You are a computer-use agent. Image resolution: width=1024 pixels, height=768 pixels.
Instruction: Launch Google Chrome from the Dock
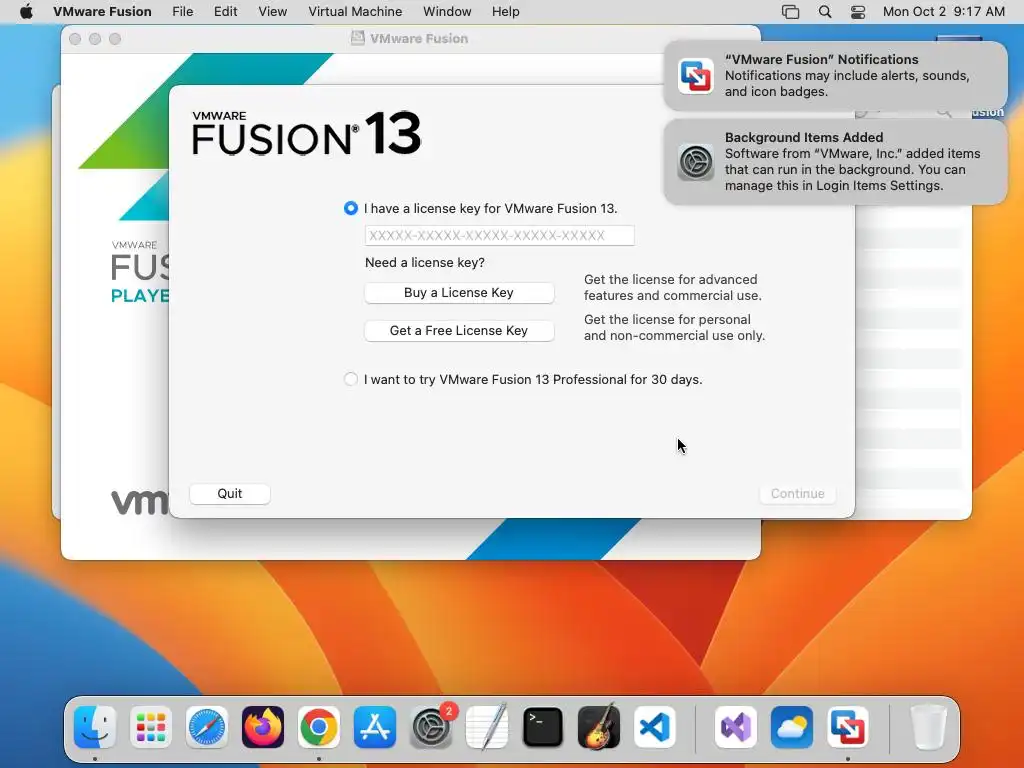click(319, 727)
